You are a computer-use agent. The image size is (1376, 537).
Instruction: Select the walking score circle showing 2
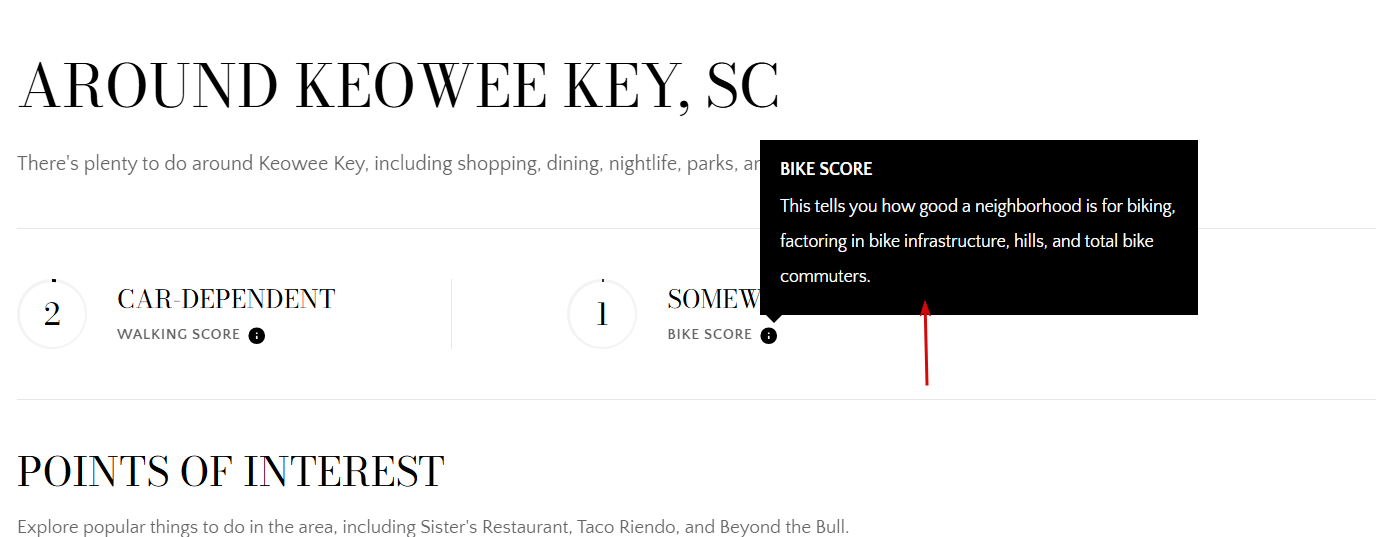click(x=52, y=314)
